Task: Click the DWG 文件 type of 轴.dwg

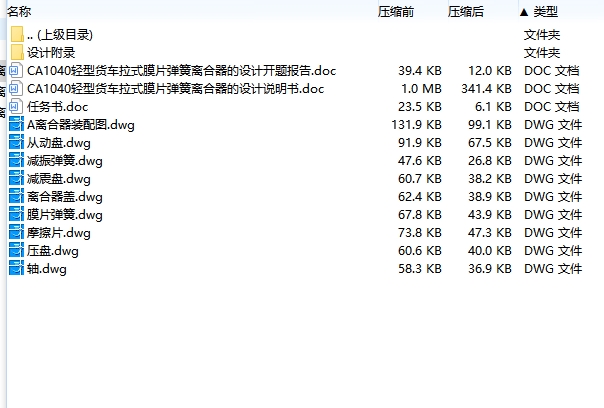Action: pos(553,269)
